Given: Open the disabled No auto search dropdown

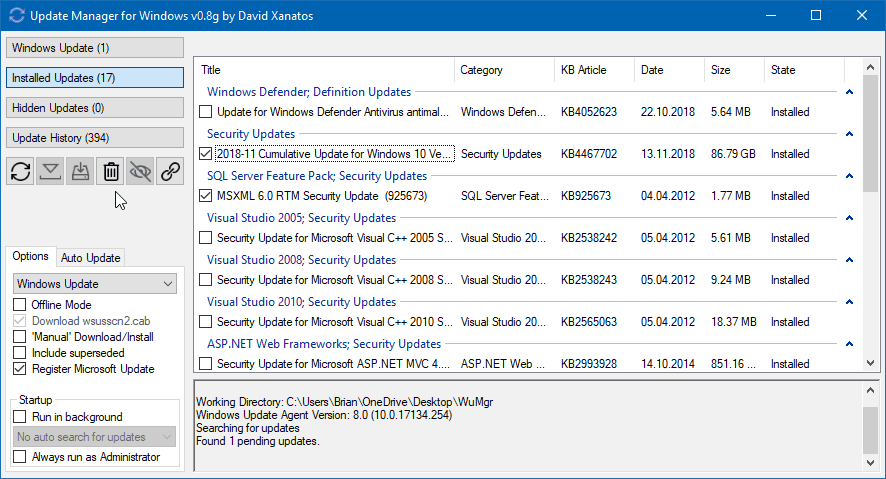Looking at the screenshot, I should [94, 437].
